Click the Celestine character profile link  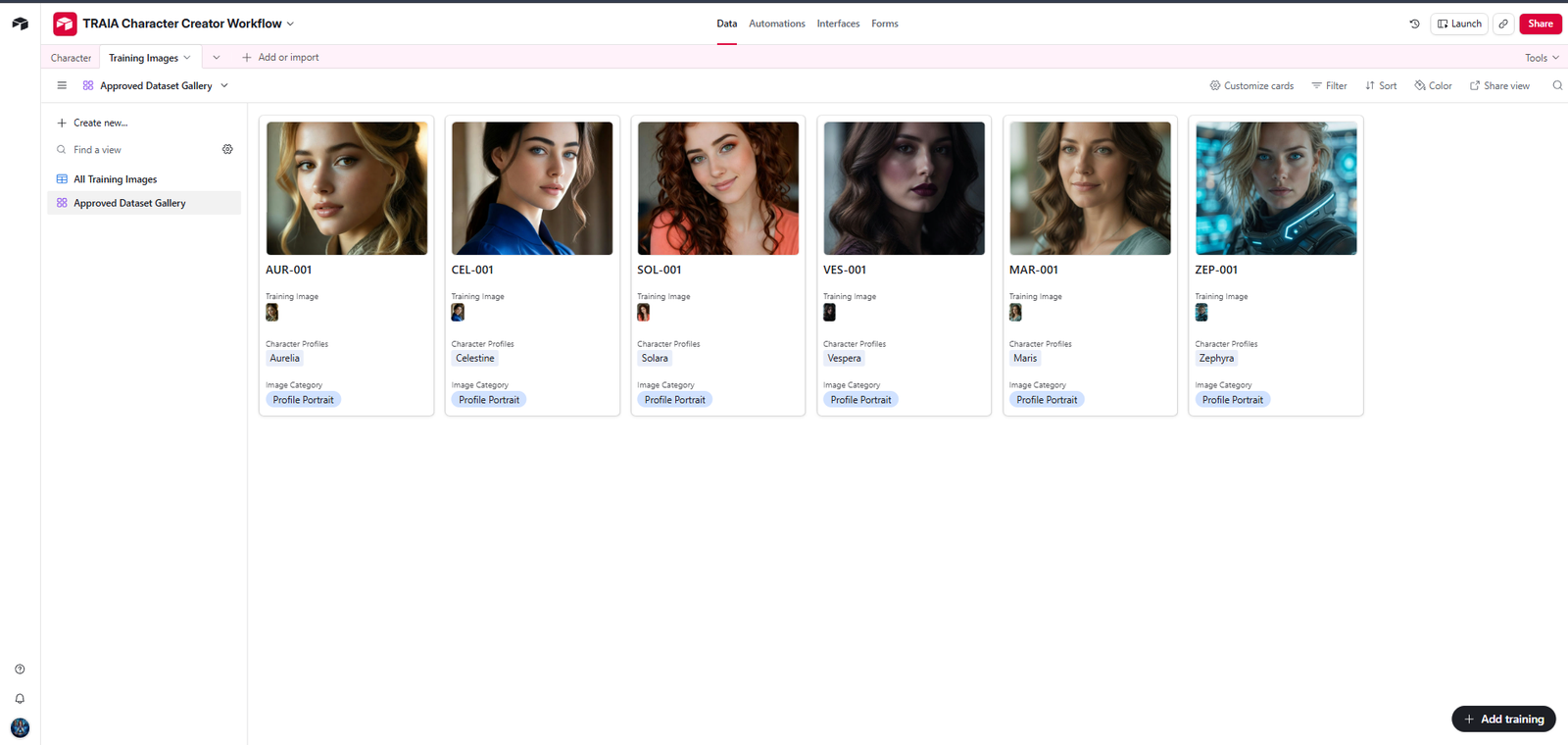pos(475,359)
